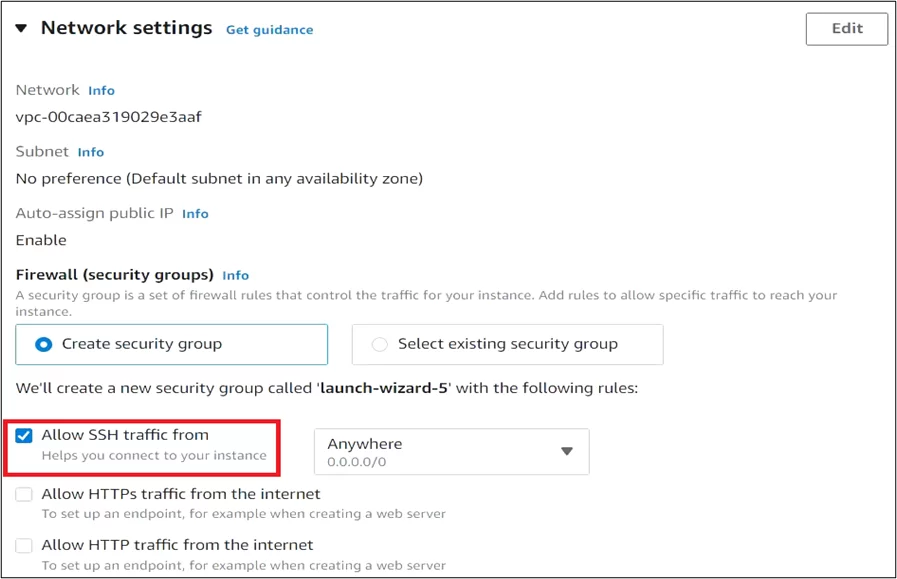
Task: Open the Anywhere 0.0.0.0/0 source dropdown
Action: [451, 451]
